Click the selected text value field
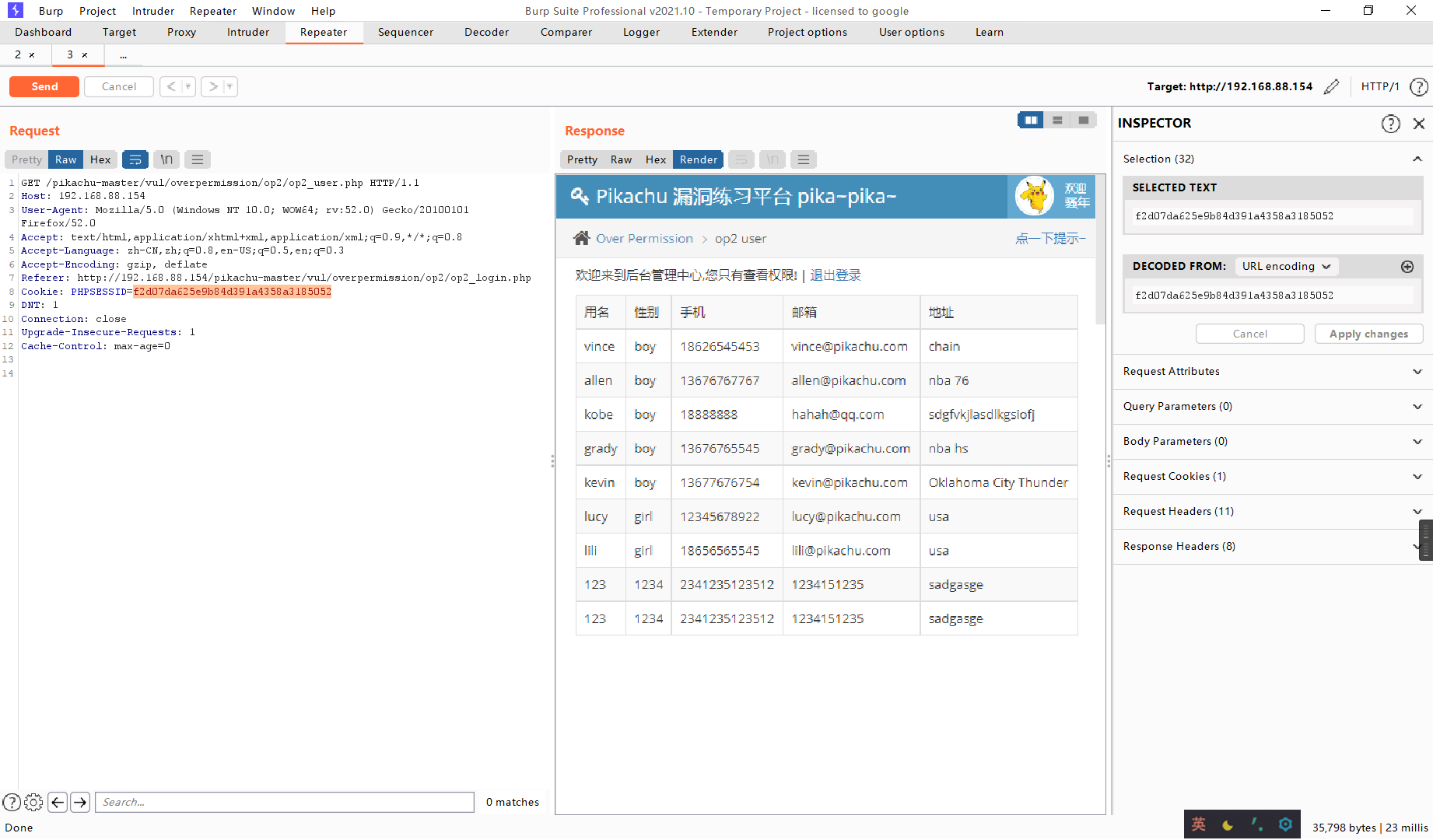 (1273, 216)
